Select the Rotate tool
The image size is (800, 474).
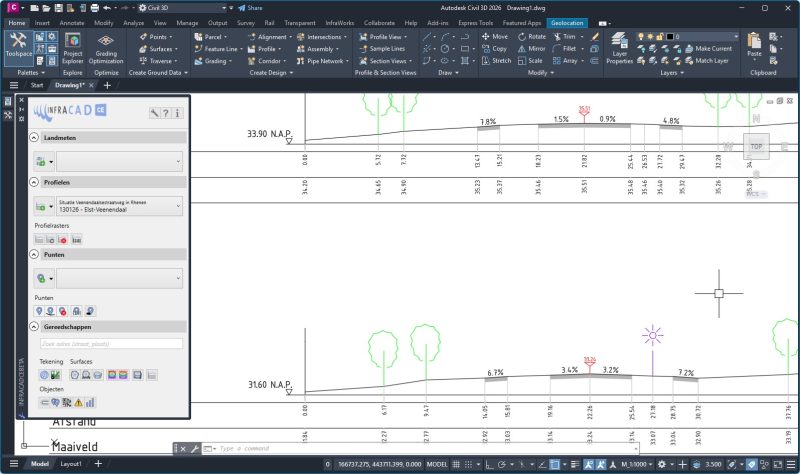click(532, 37)
